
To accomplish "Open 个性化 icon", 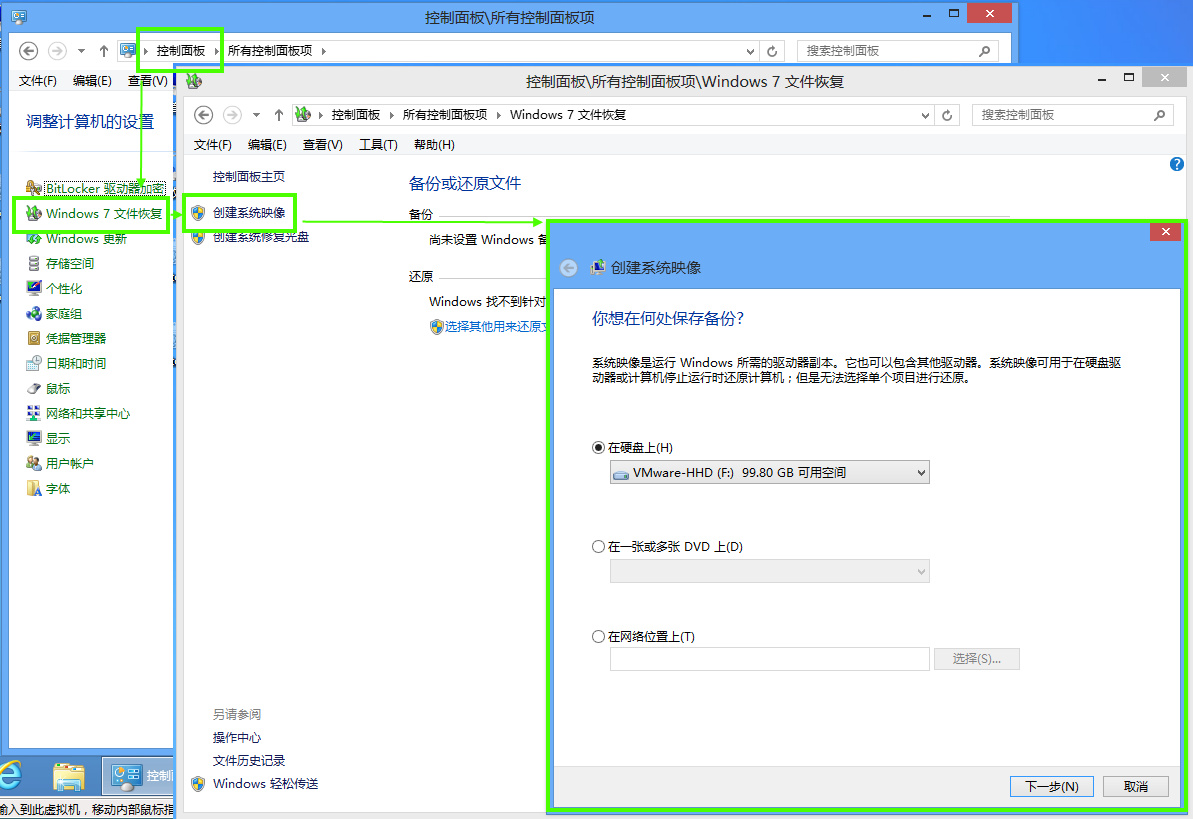I will coord(33,288).
